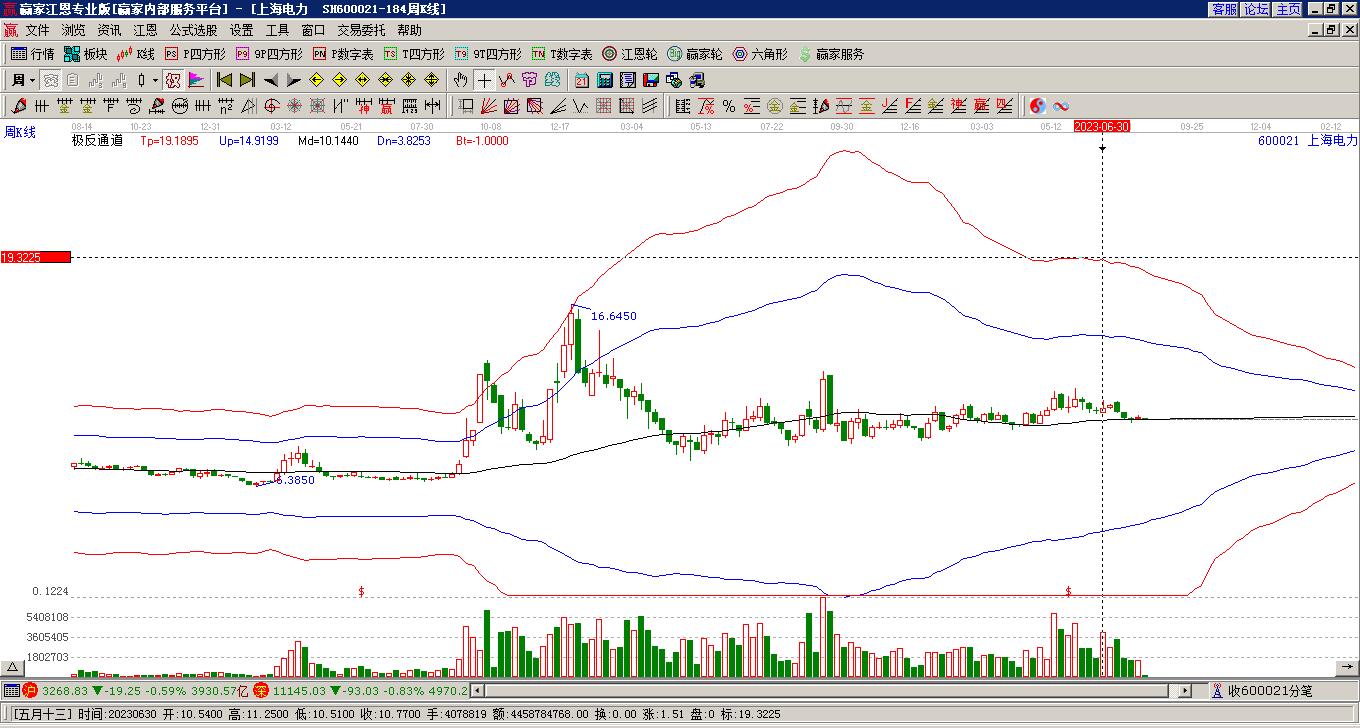Toggle the 权 price adjustment button

(173, 80)
